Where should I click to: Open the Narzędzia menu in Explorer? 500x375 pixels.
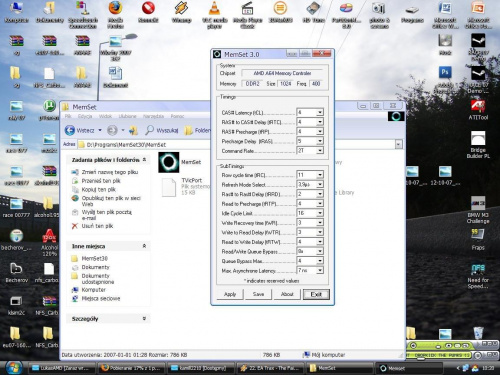pos(153,116)
